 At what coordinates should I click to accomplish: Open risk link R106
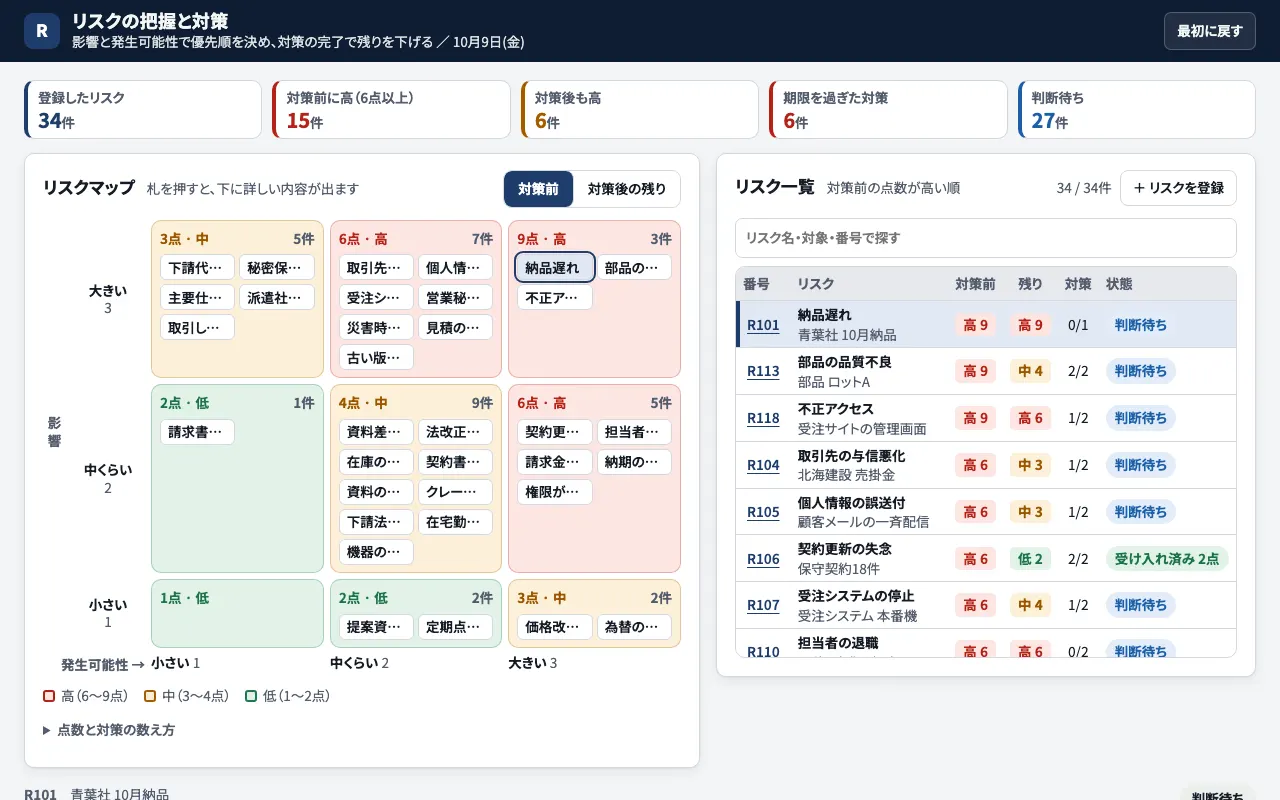(x=763, y=560)
